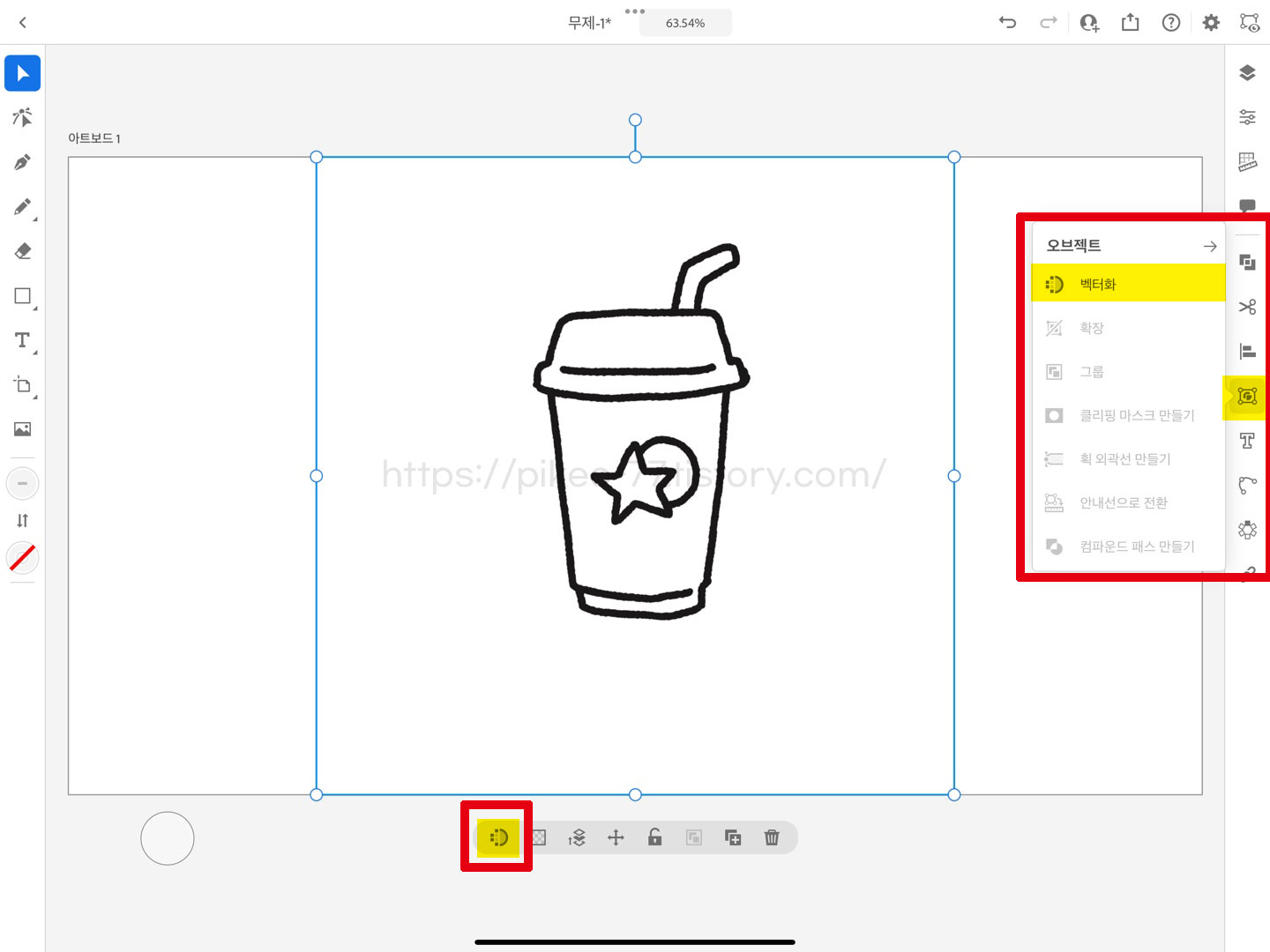Select the Direct Selection tool
The width and height of the screenshot is (1270, 952).
(x=23, y=117)
